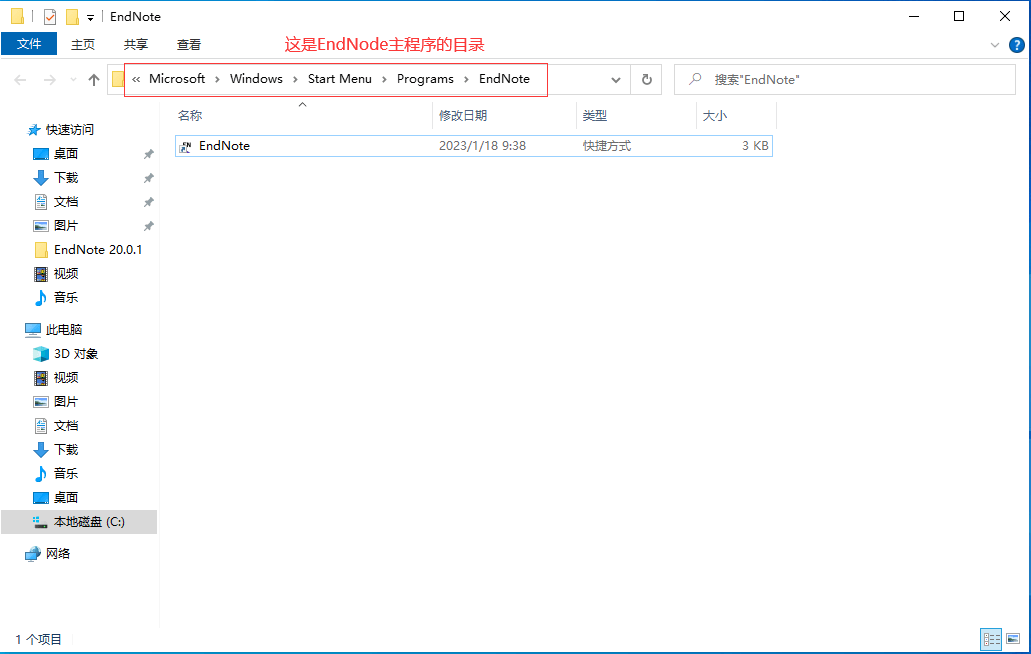
Task: Open pinned 桌面 under quick access
Action: point(66,154)
